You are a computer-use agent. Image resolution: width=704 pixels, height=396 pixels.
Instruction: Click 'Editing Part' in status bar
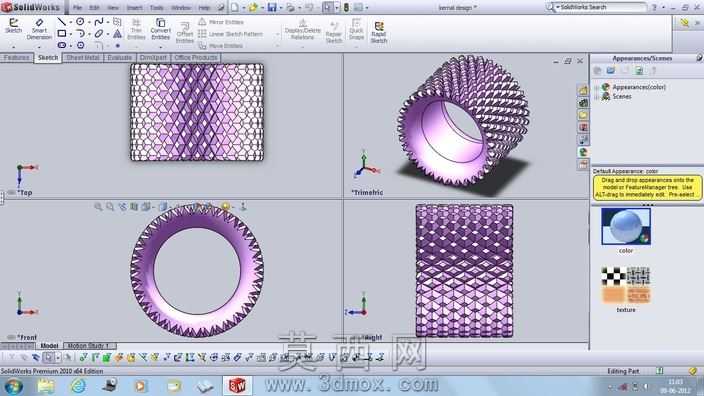point(623,371)
